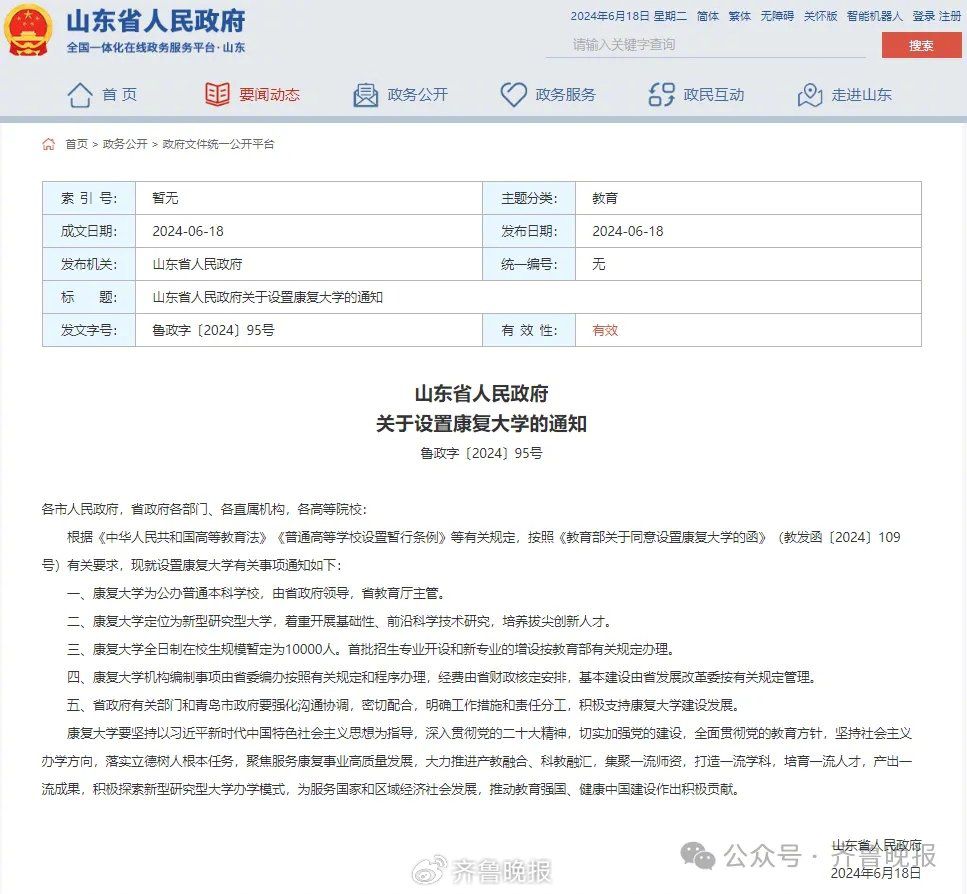
Task: Click item 一 about 公办普通本科学校
Action: (256, 593)
